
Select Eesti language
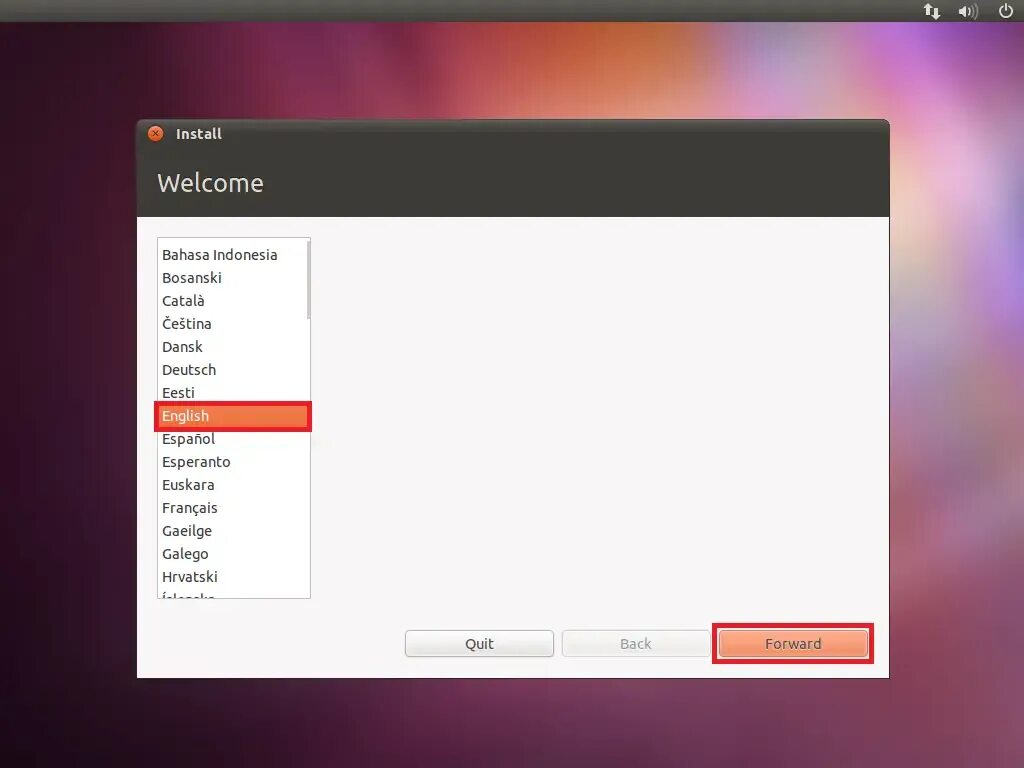click(232, 392)
